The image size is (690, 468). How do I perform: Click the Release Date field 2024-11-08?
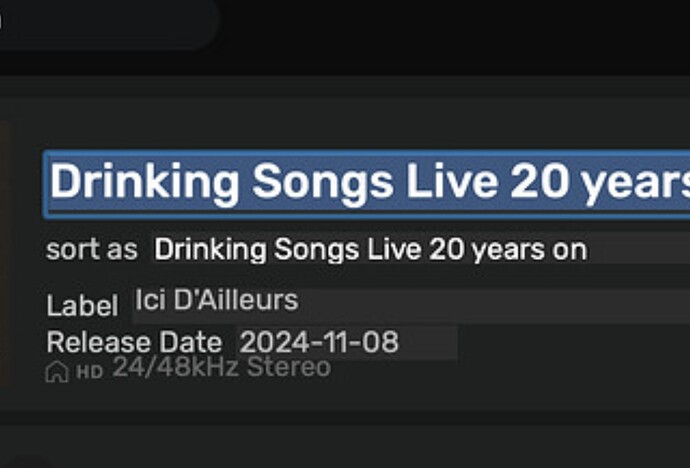point(347,343)
